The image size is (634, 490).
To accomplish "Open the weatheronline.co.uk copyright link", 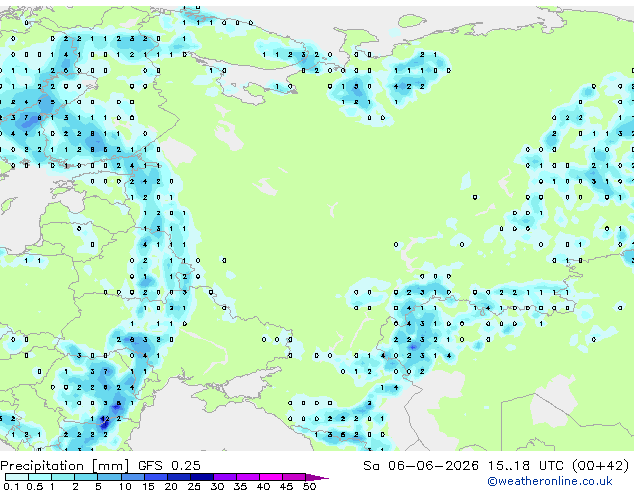I will pyautogui.click(x=550, y=481).
